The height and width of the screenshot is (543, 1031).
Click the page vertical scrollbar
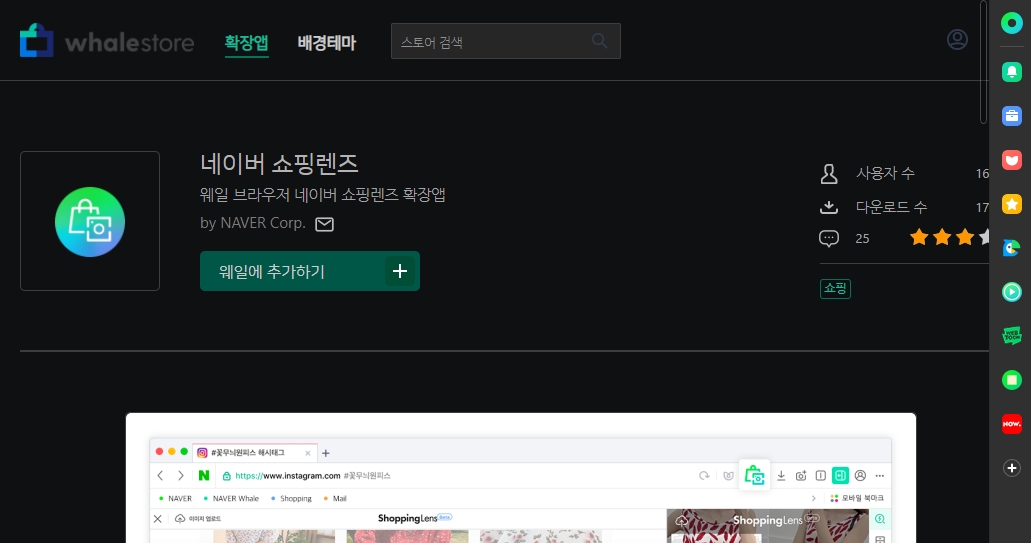pos(983,62)
